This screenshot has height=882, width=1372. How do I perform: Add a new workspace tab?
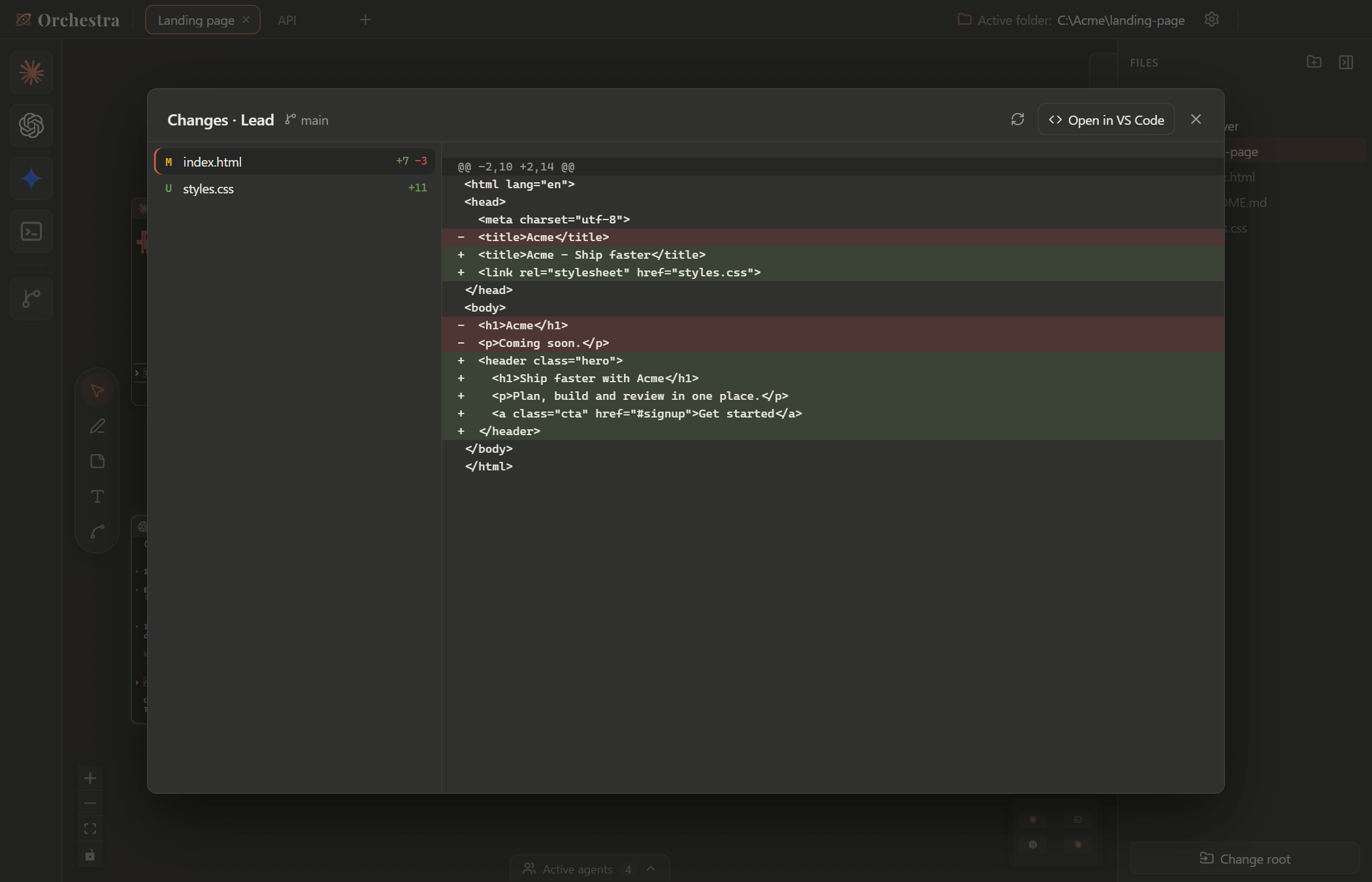click(365, 20)
